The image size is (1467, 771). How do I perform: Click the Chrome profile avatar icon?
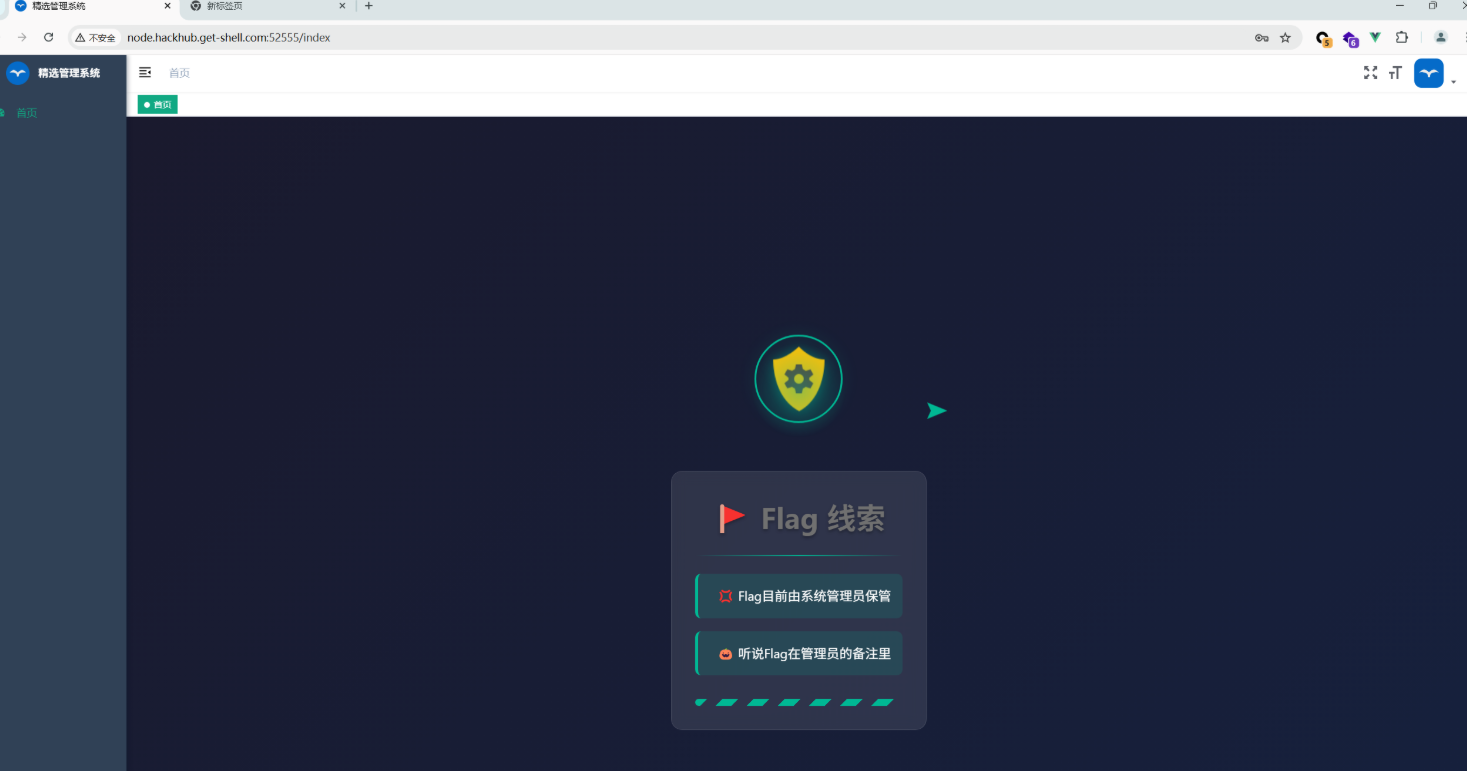point(1440,38)
